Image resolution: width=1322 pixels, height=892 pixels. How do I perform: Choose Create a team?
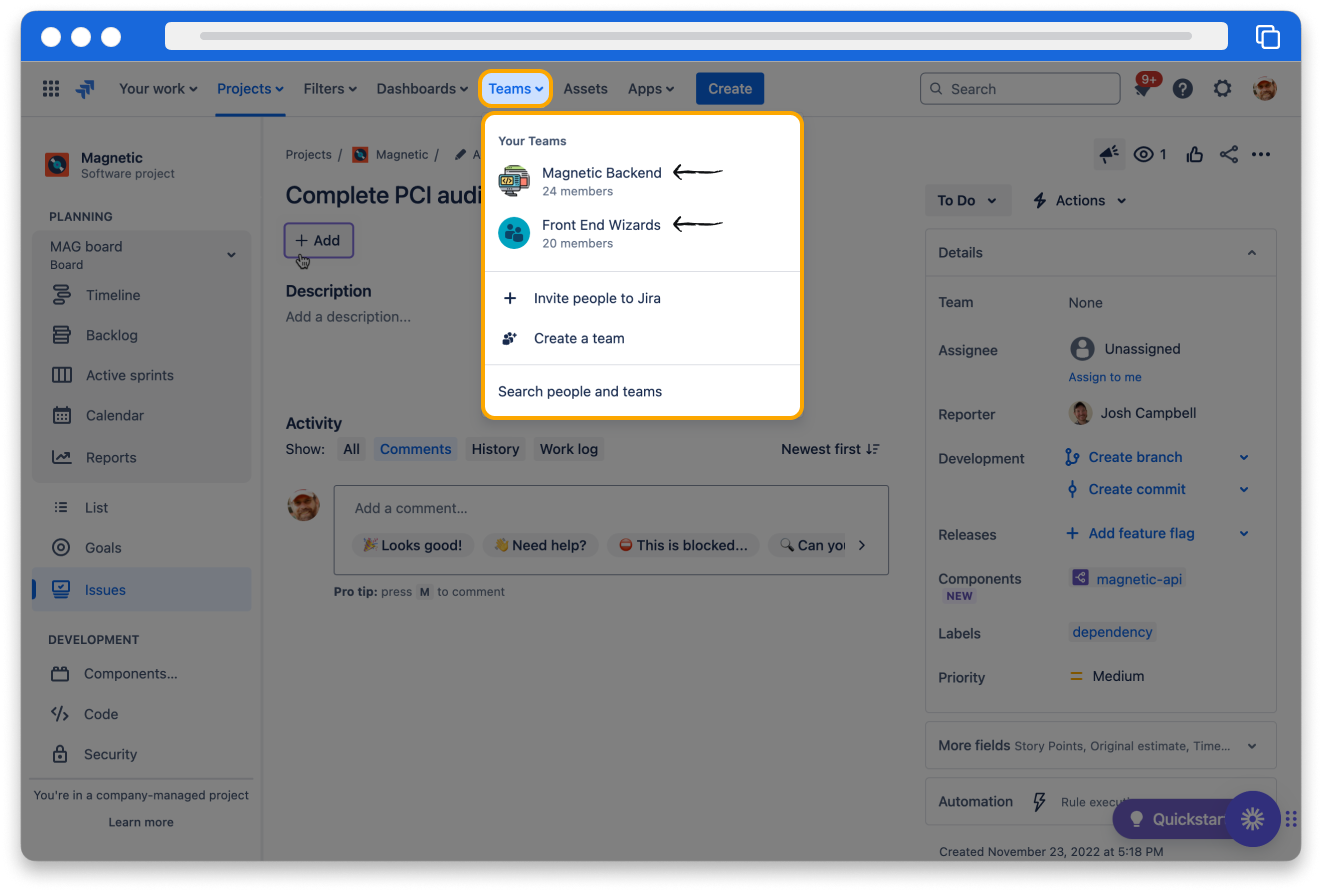tap(642, 338)
